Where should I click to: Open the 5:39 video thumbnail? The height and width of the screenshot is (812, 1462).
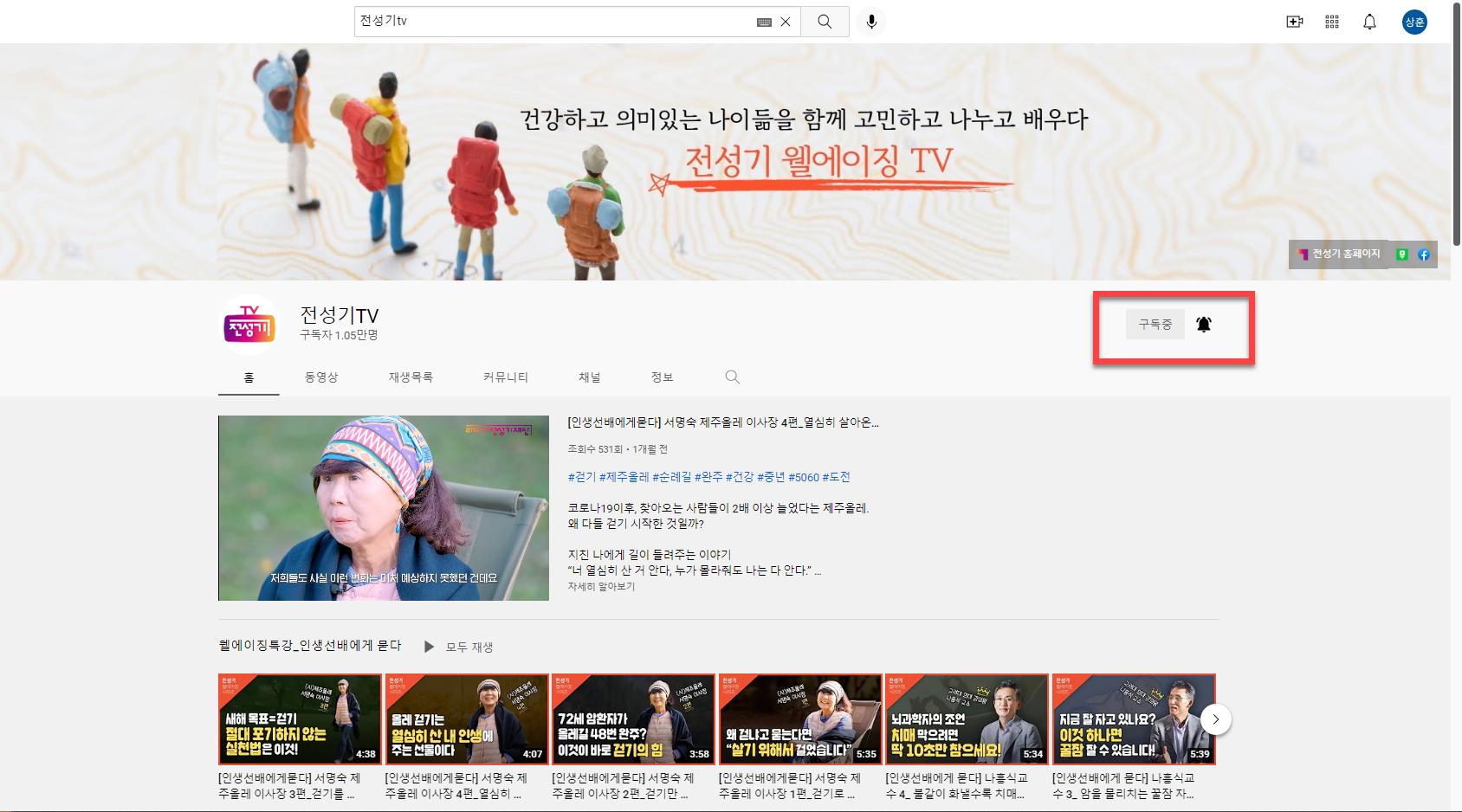pos(1134,719)
